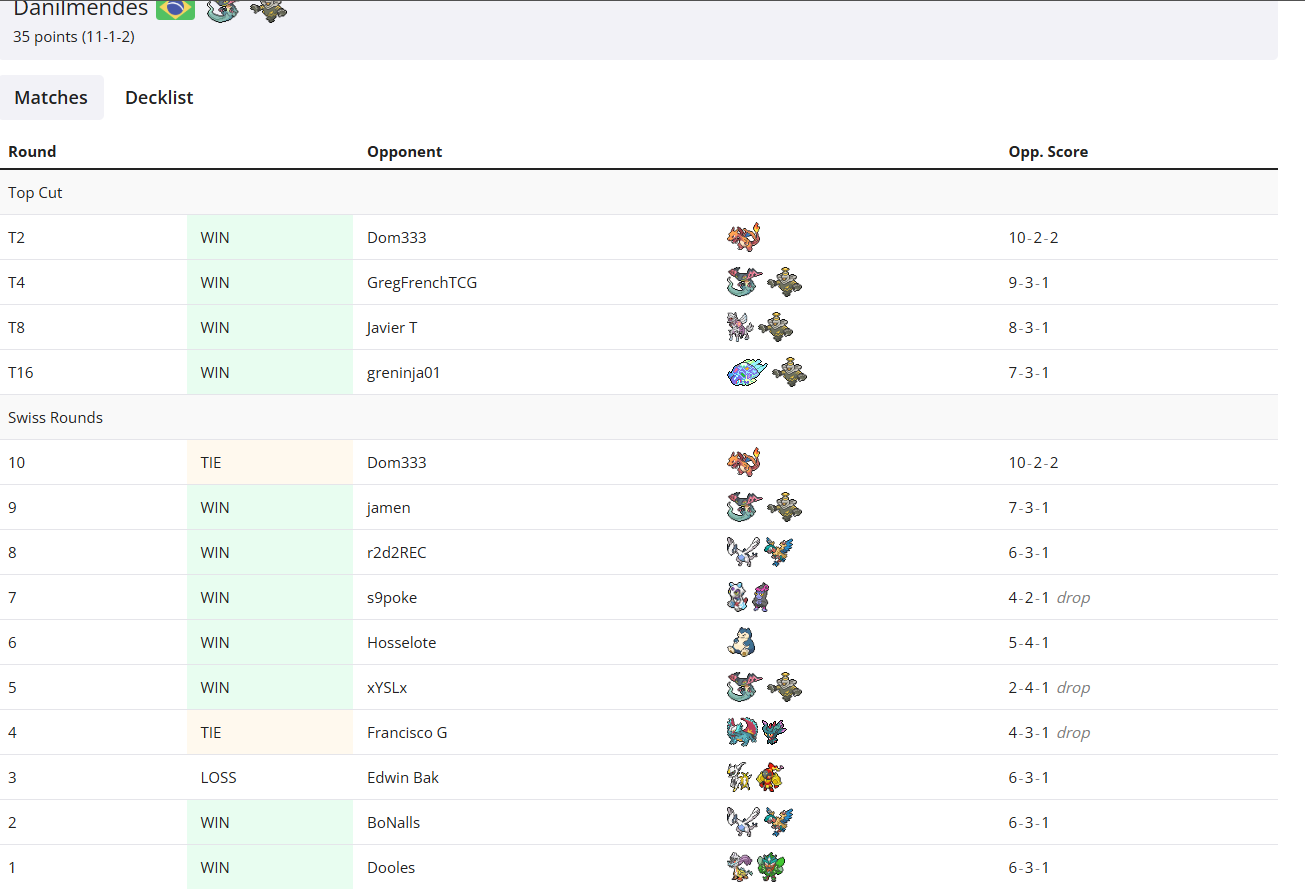This screenshot has height=889, width=1305.
Task: Open Dom333 in Swiss round 10
Action: [x=397, y=462]
